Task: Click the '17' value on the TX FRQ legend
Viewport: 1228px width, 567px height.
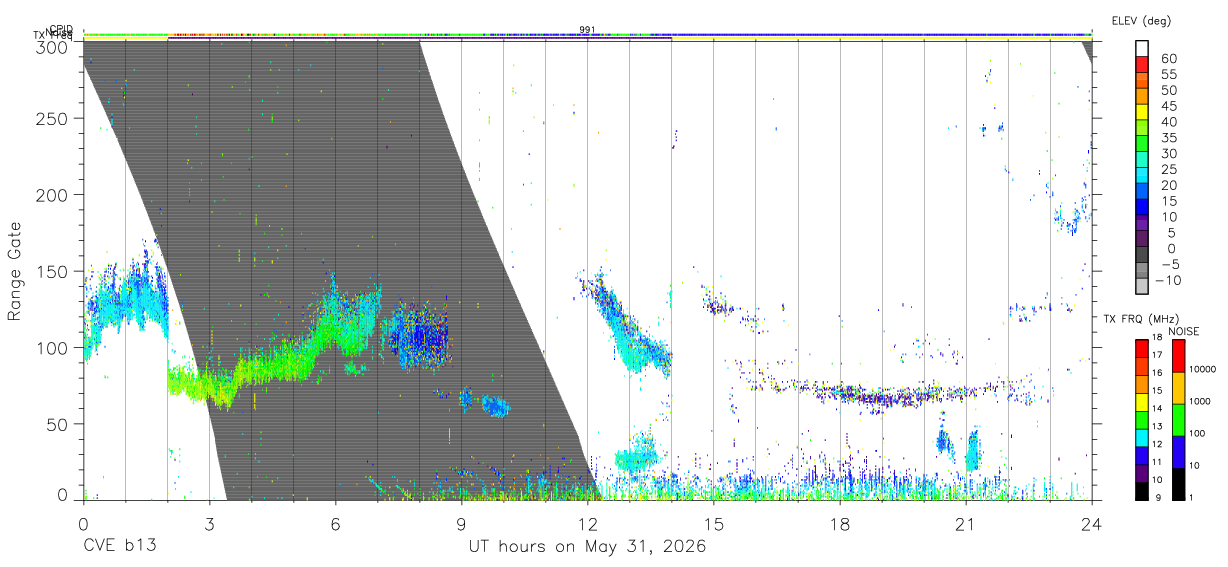Action: (1156, 355)
